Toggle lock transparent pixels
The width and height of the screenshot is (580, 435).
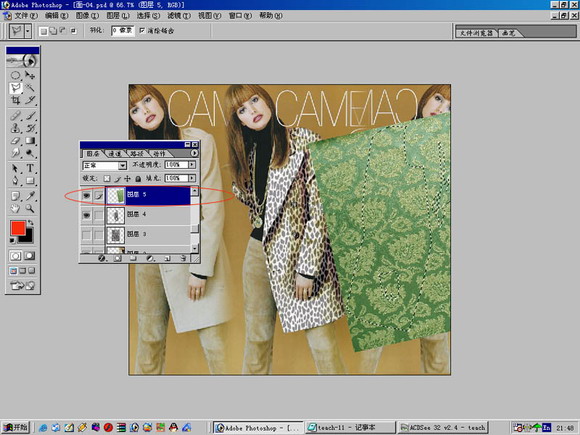click(107, 179)
